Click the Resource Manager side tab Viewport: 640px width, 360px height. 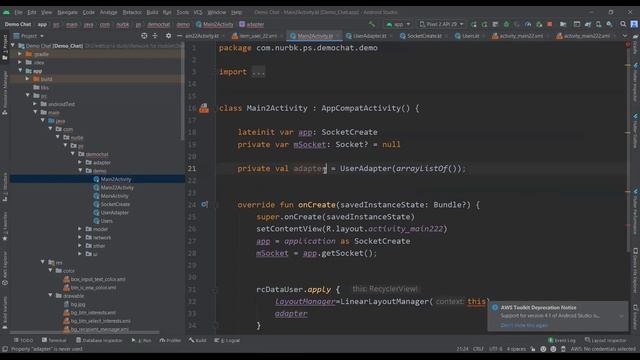[5, 93]
